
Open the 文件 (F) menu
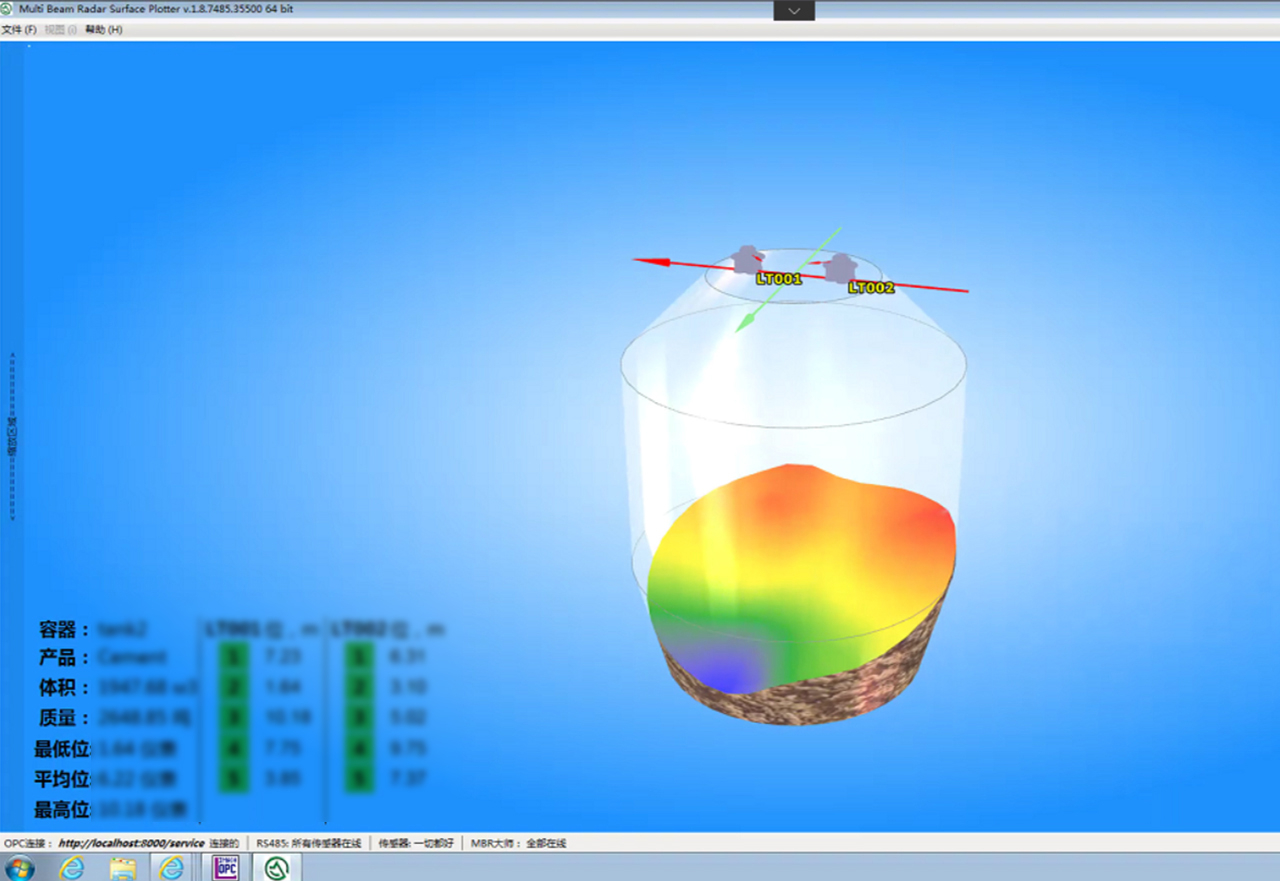19,30
